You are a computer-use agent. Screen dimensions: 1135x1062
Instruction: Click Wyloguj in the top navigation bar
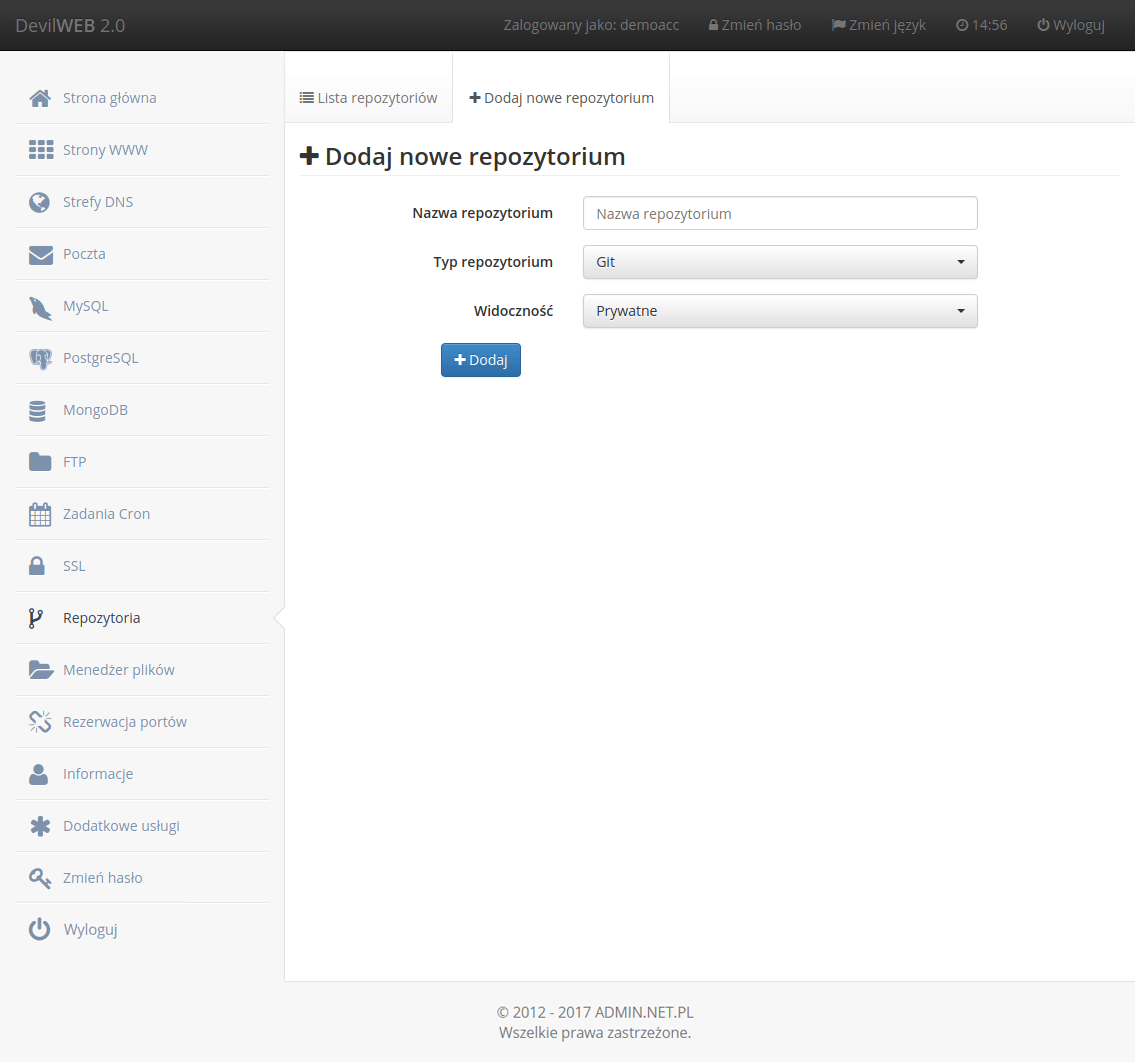pyautogui.click(x=1070, y=25)
